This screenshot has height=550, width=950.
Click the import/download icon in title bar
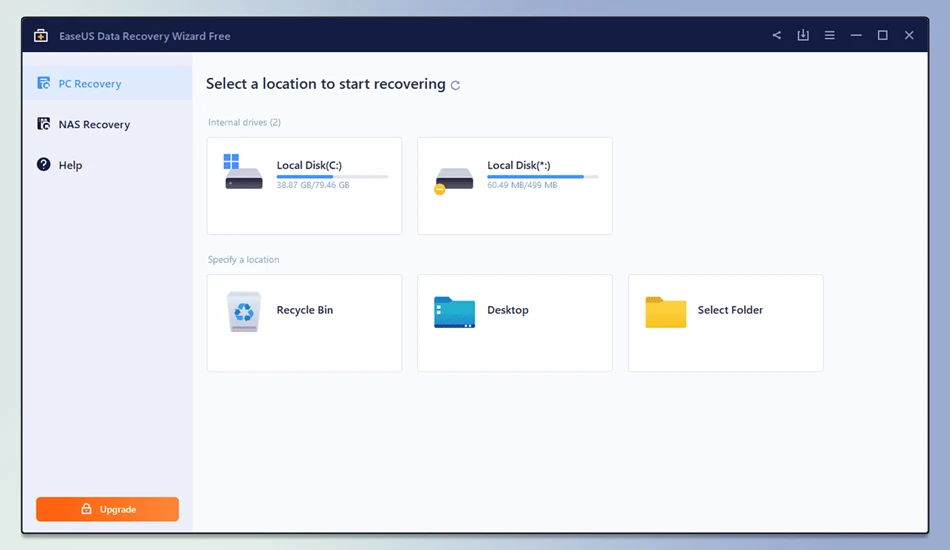point(803,35)
